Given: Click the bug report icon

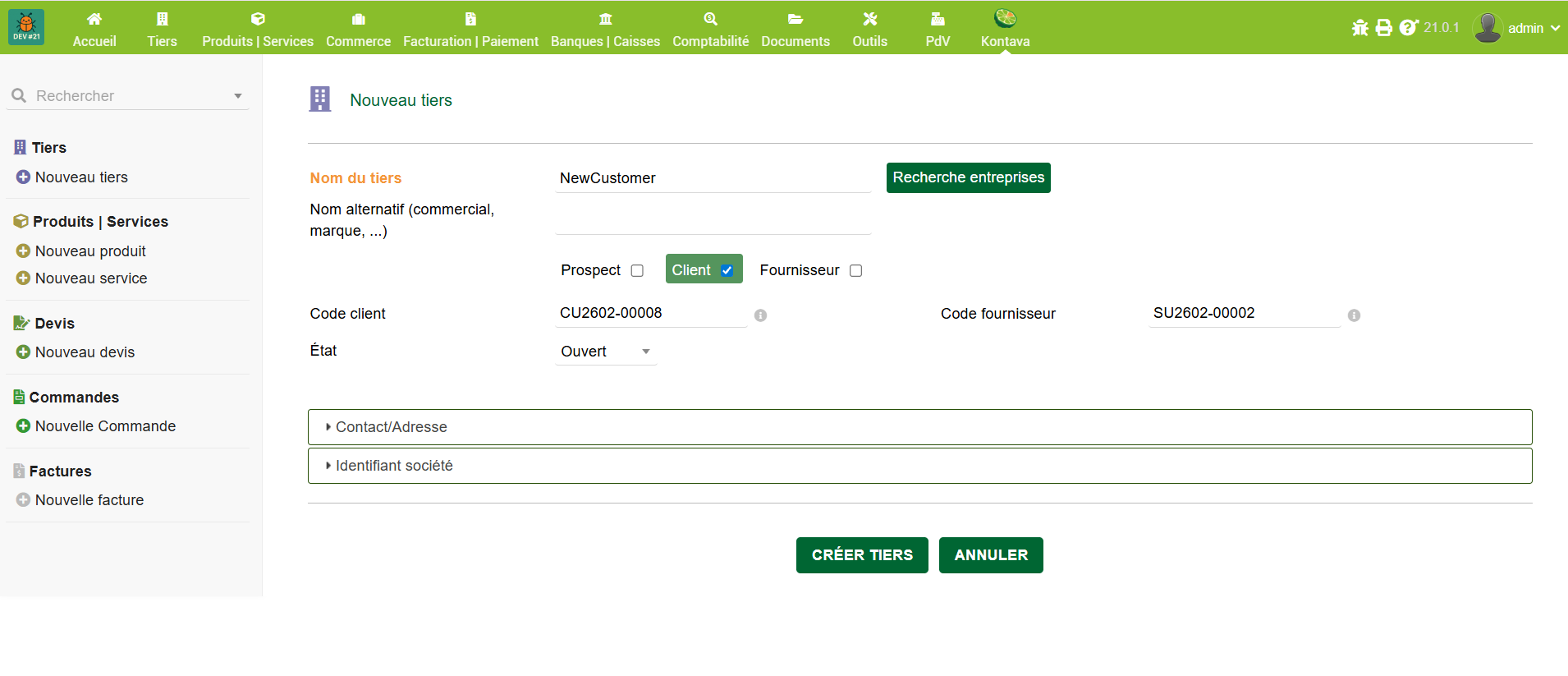Looking at the screenshot, I should pyautogui.click(x=1360, y=28).
